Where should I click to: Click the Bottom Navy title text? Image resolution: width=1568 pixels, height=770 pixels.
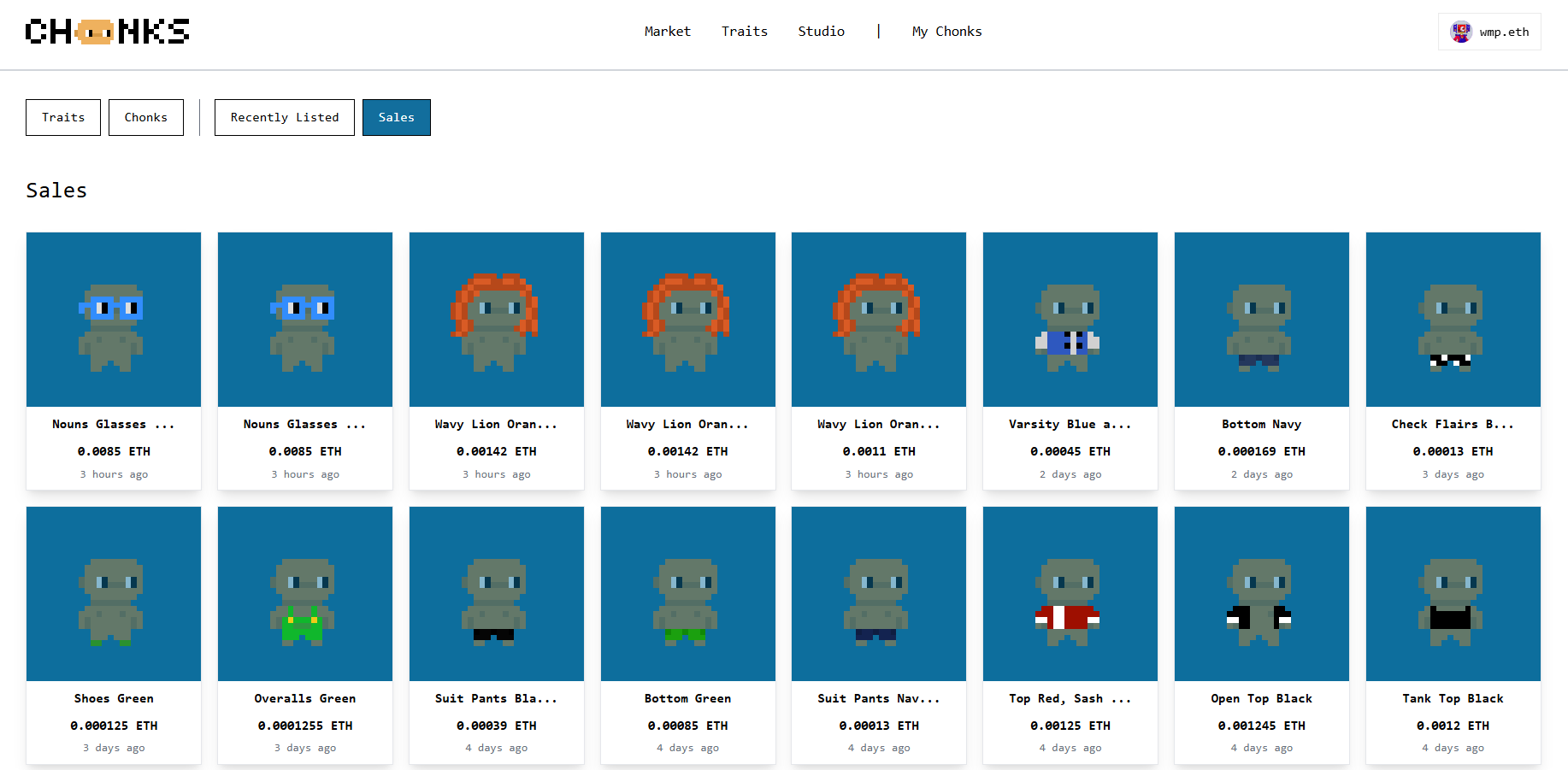(1262, 425)
